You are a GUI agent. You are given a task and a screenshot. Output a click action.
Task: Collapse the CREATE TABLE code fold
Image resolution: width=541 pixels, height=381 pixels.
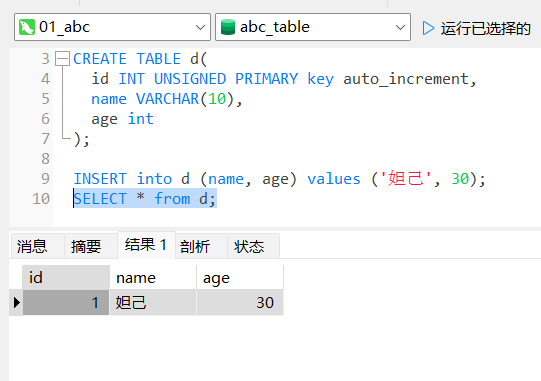(62, 59)
